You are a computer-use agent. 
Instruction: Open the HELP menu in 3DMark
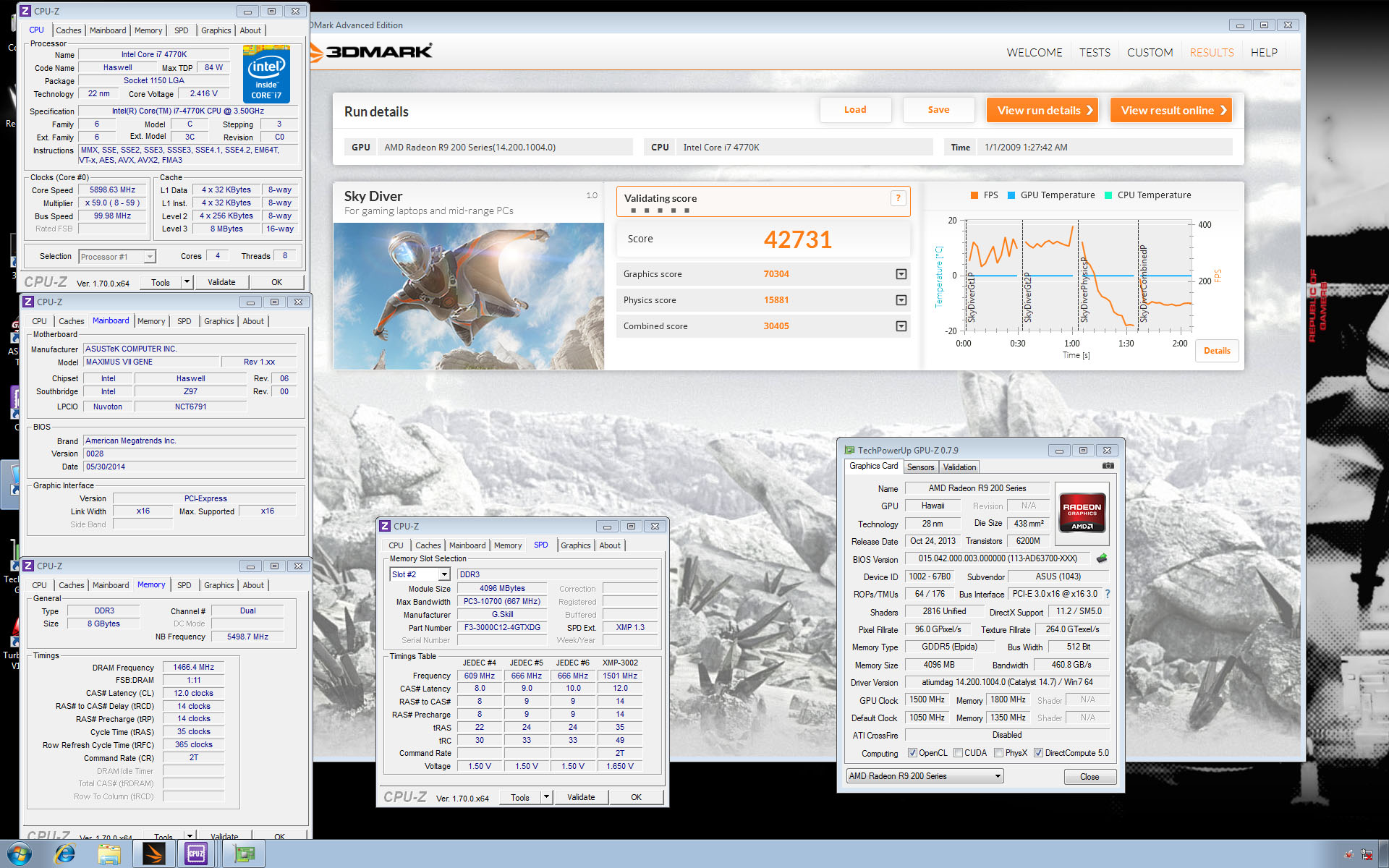tap(1264, 53)
